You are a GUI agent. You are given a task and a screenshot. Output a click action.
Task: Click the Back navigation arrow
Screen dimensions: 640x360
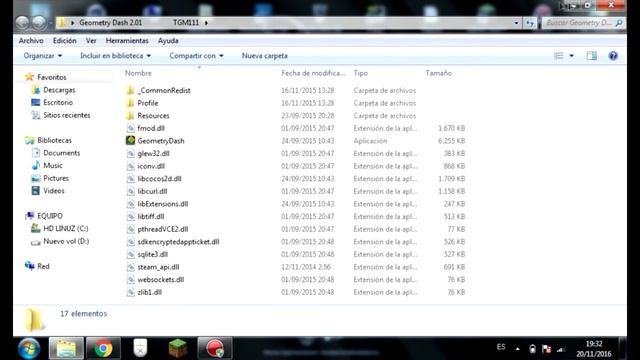point(22,23)
